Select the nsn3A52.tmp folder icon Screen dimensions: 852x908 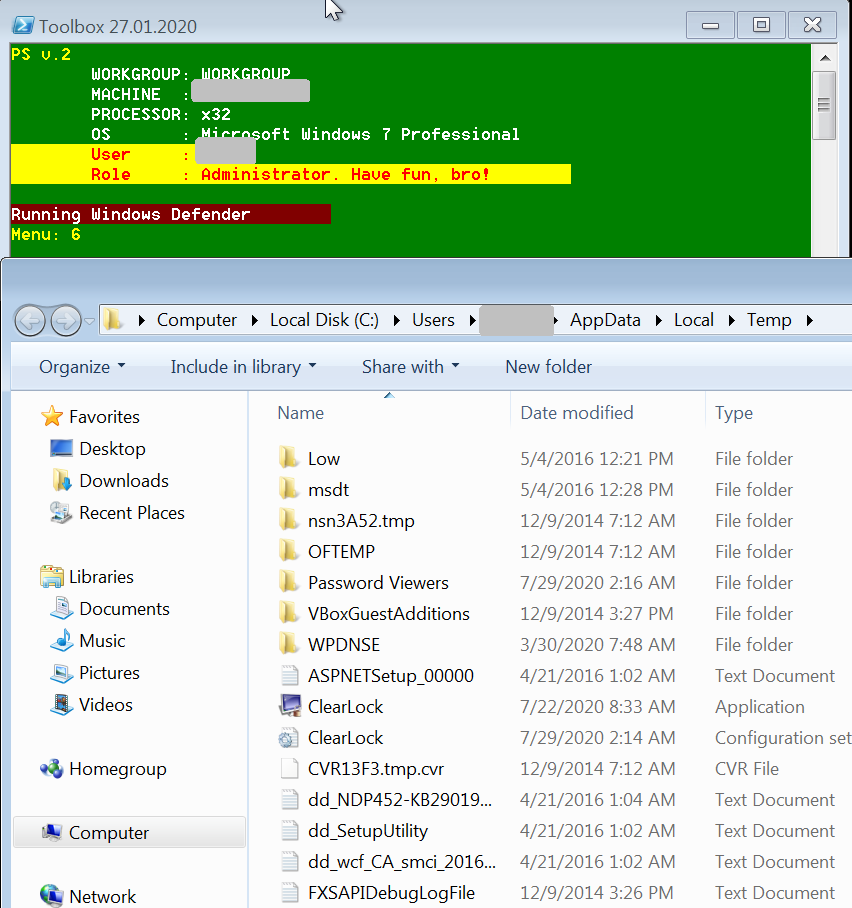click(x=289, y=520)
